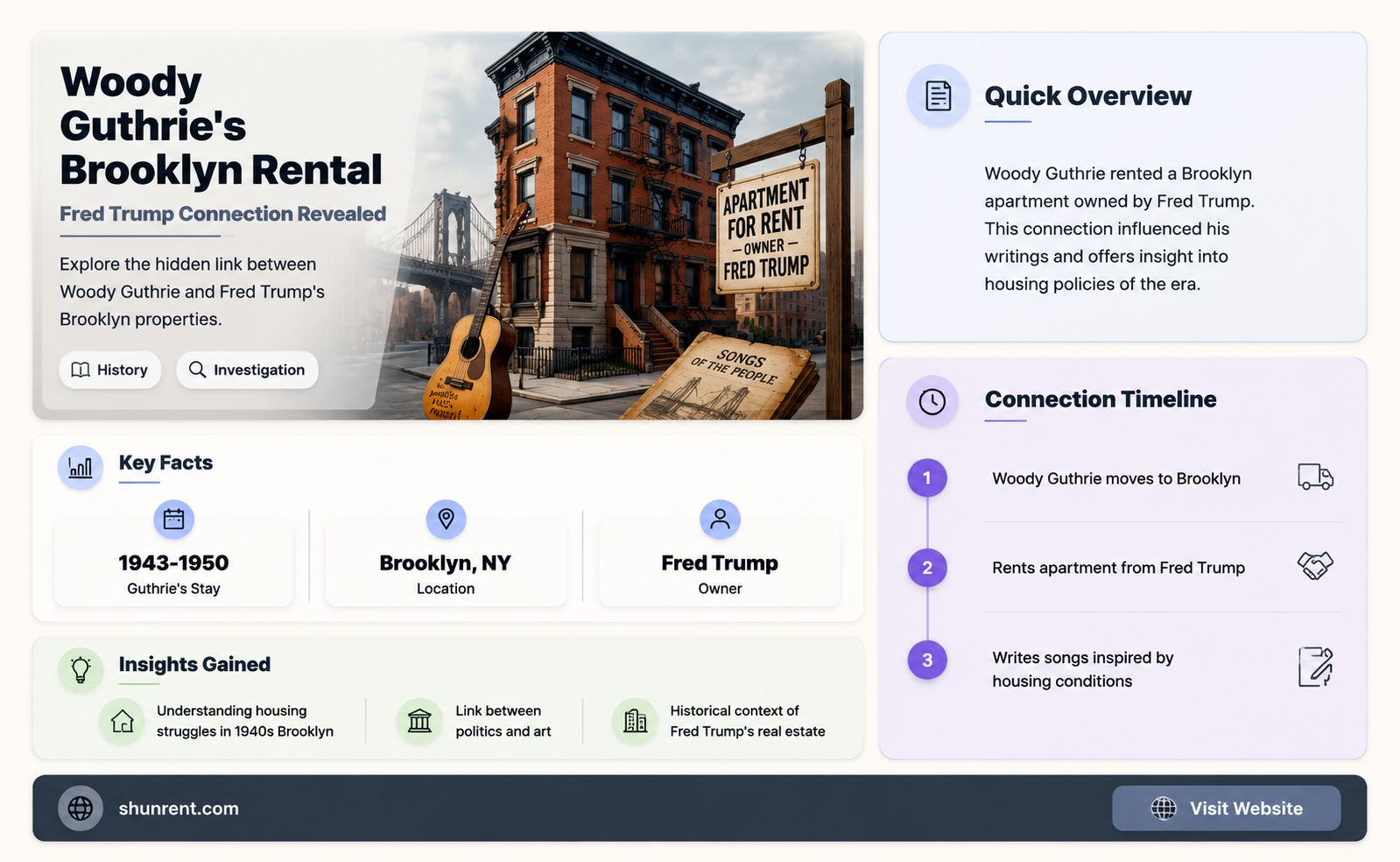The image size is (1400, 862).
Task: Click the Quick Overview paragraph text
Action: [x=1119, y=229]
